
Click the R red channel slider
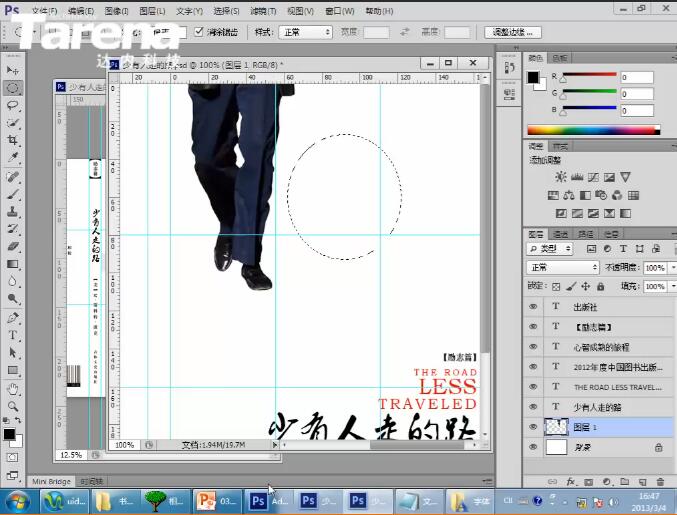point(589,75)
